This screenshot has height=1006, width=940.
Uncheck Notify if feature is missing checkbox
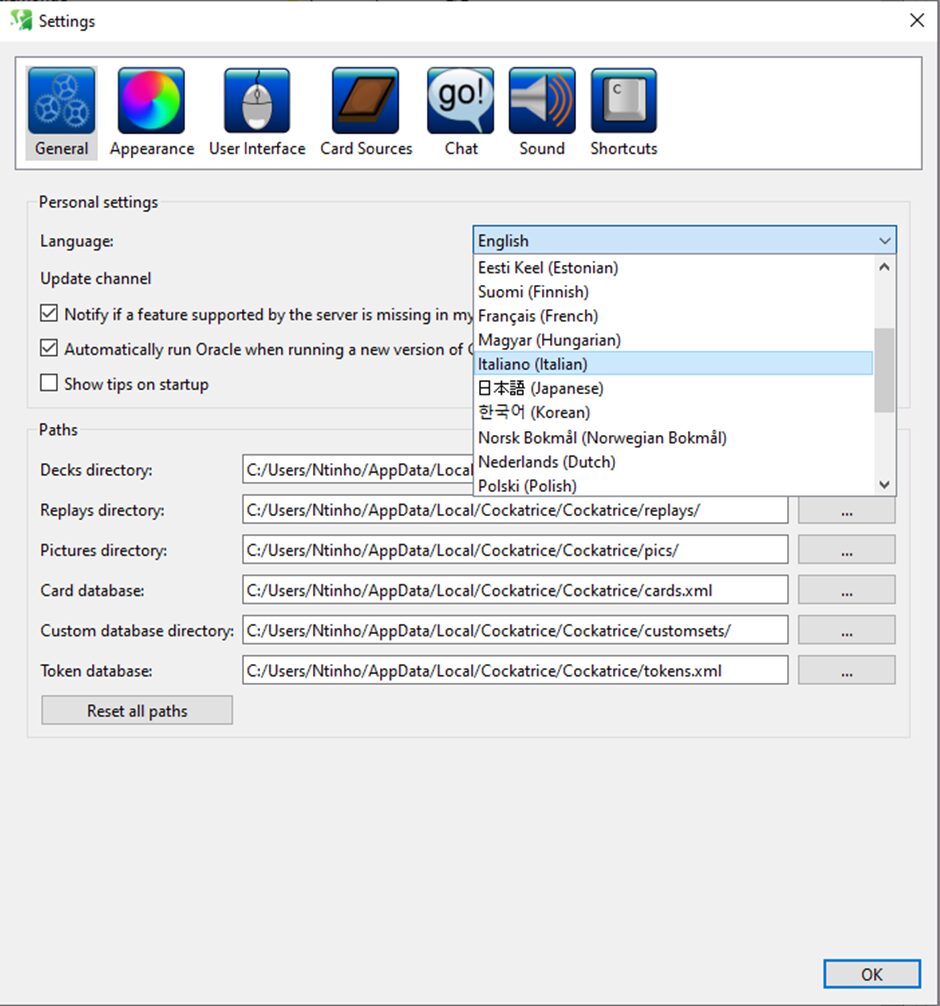(49, 314)
